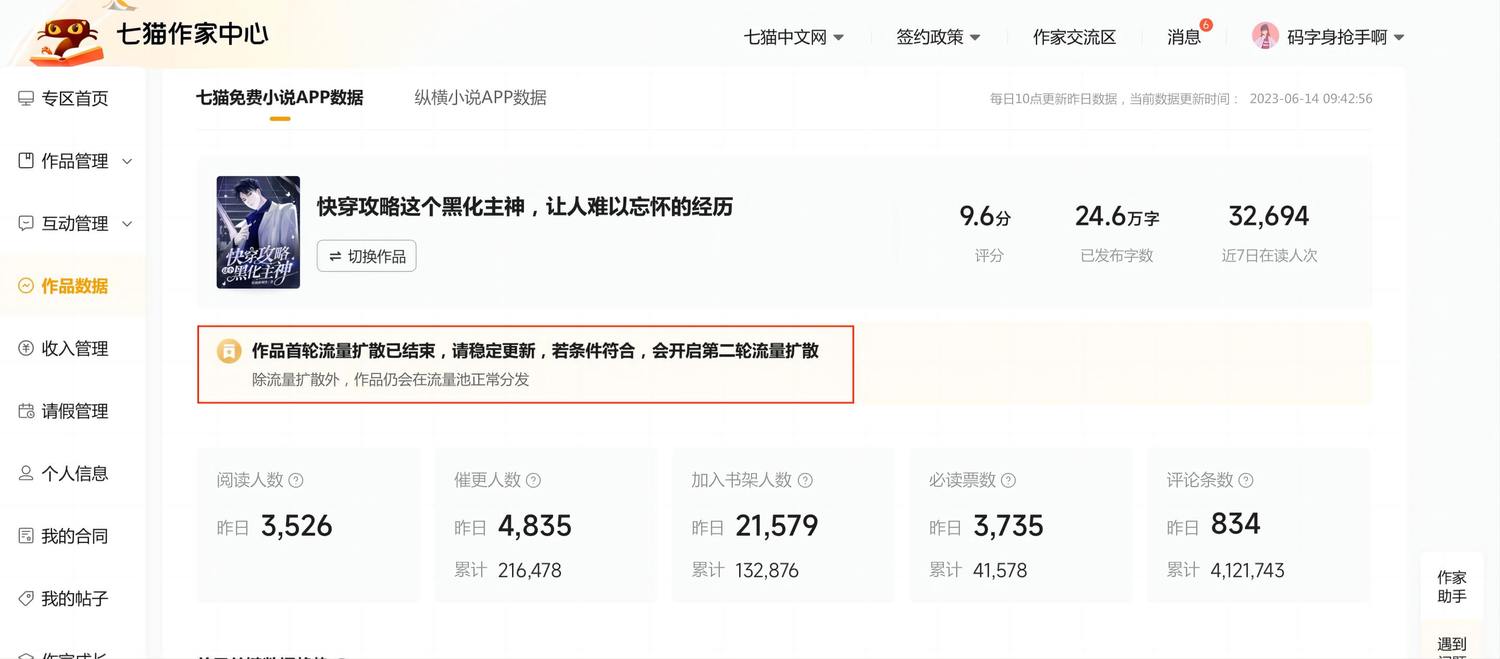Click the red message count badge
This screenshot has height=659, width=1500.
1206,25
